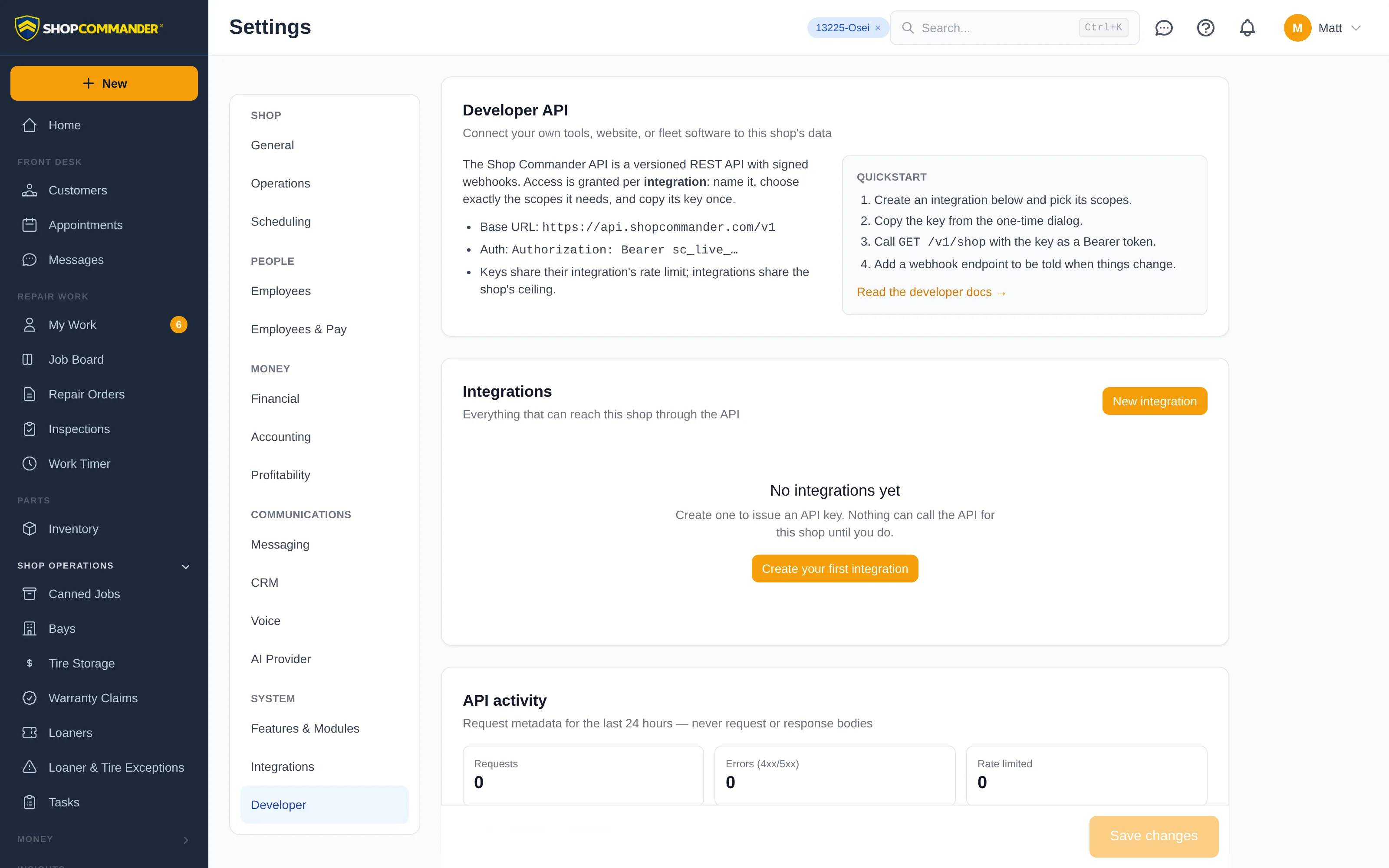Click the Appointments calendar icon
1389x868 pixels.
[29, 225]
